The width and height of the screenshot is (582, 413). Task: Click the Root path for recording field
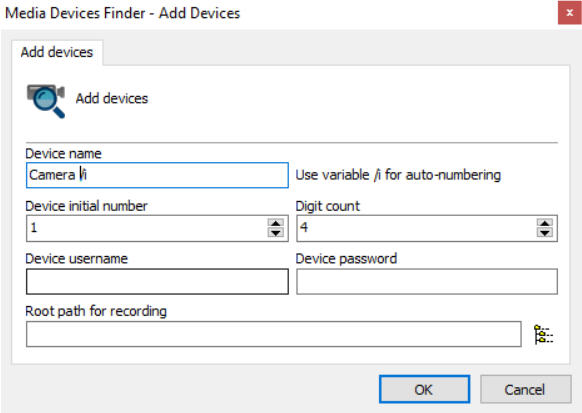pyautogui.click(x=274, y=334)
